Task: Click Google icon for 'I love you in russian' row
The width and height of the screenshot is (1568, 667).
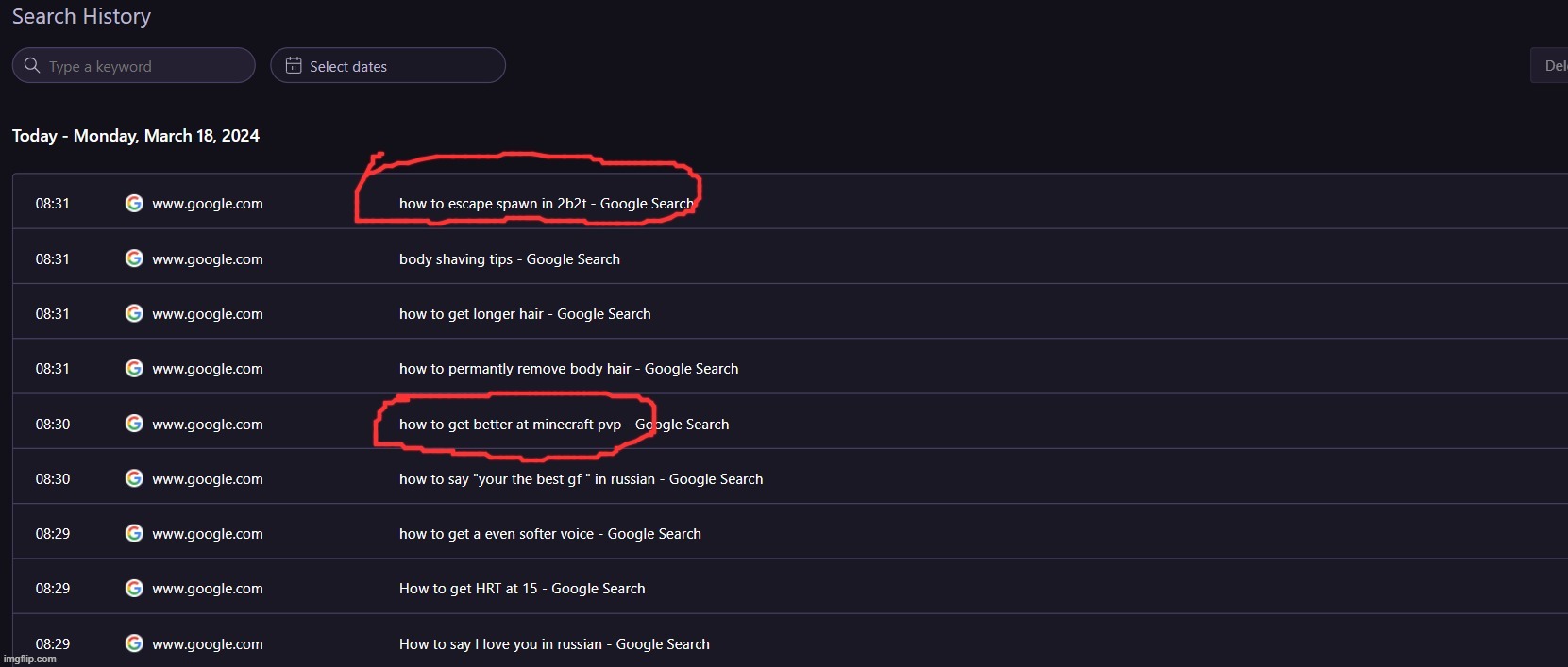Action: [134, 643]
